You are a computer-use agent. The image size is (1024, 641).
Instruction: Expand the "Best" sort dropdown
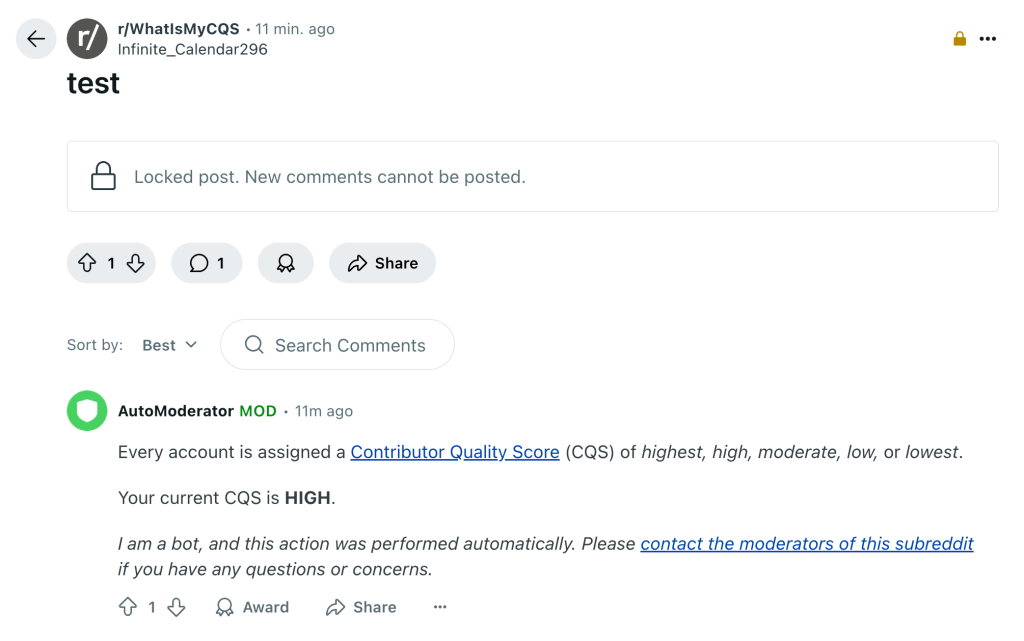coord(169,345)
